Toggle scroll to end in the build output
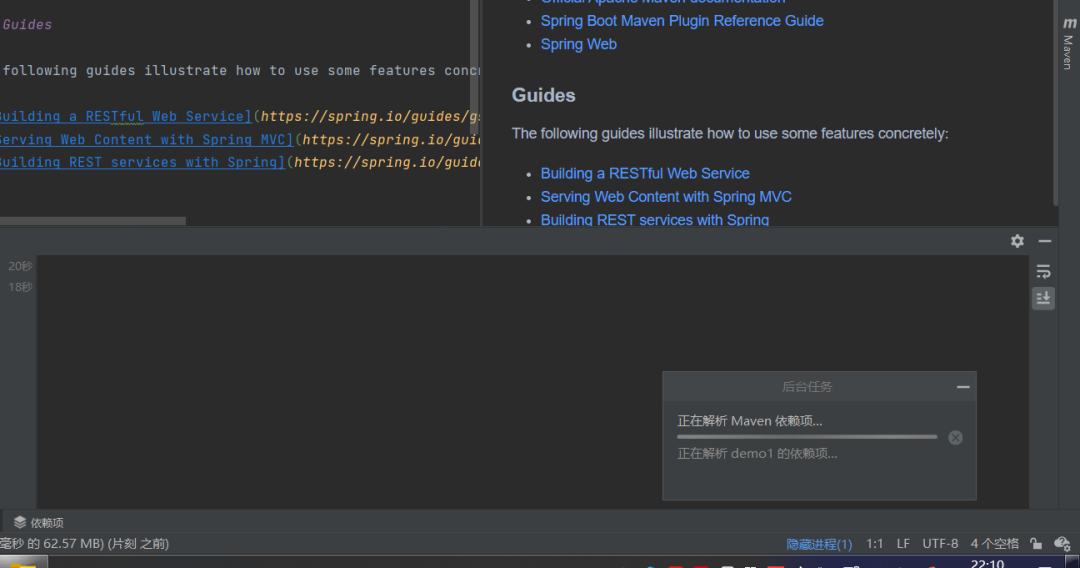1080x568 pixels. [1043, 298]
